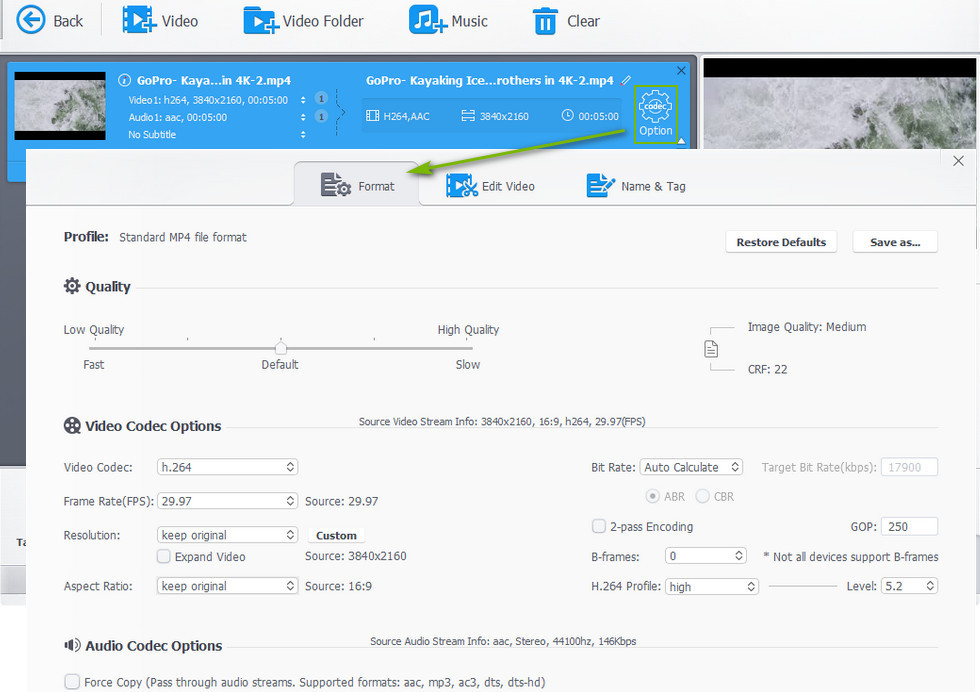Open the Level 5.2 dropdown

tap(909, 586)
